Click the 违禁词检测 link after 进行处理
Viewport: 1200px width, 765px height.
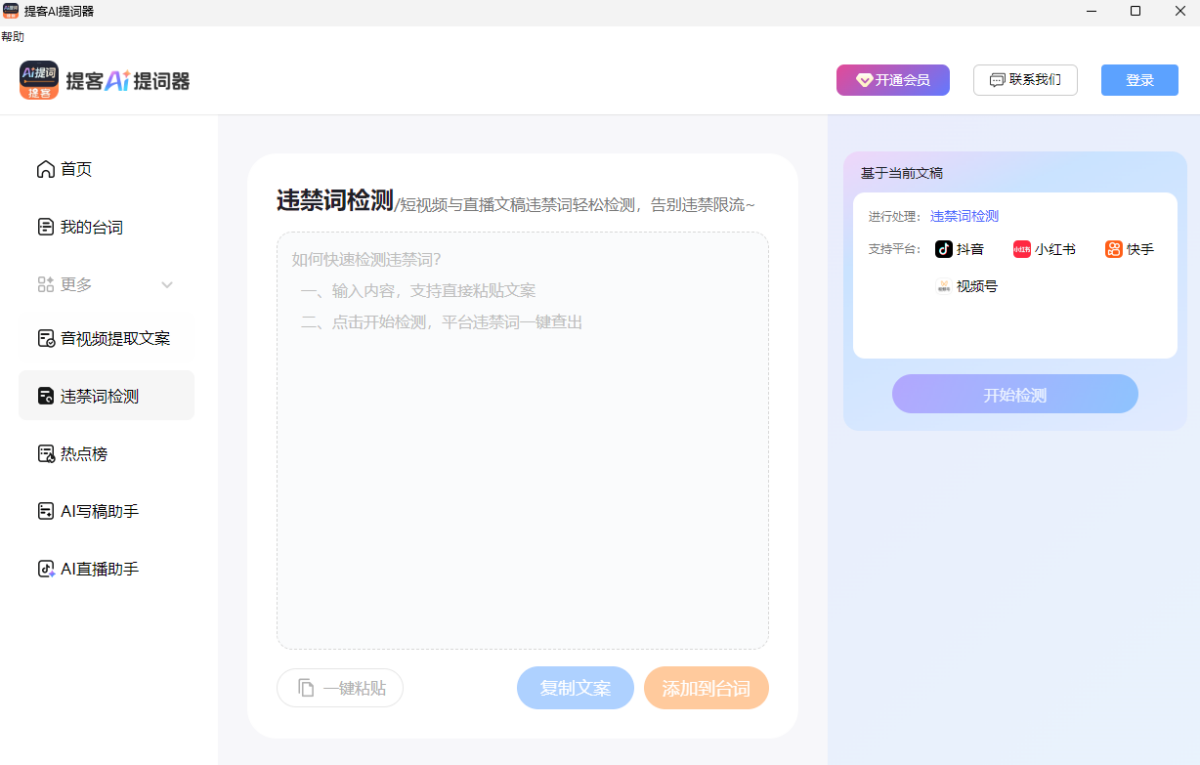coord(964,216)
